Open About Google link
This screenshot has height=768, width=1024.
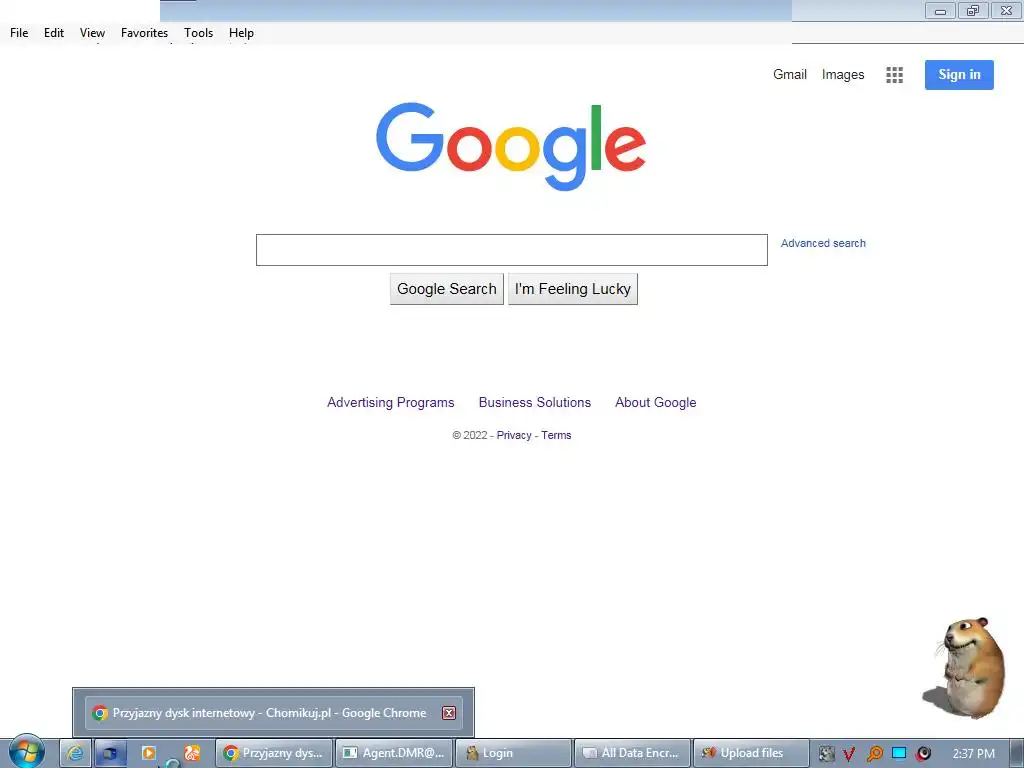(655, 402)
